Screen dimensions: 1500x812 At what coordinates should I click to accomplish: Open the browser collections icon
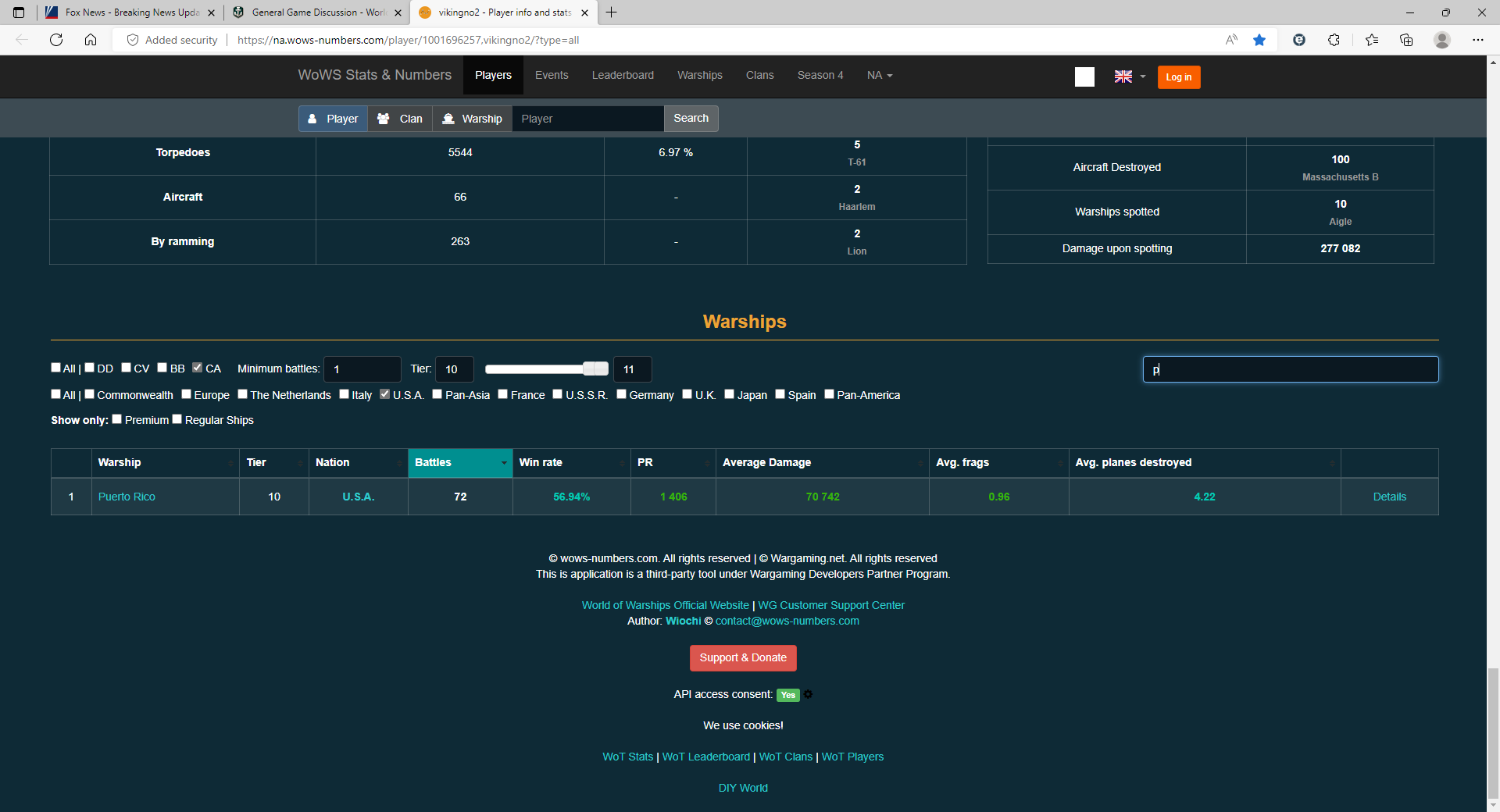pyautogui.click(x=1406, y=40)
